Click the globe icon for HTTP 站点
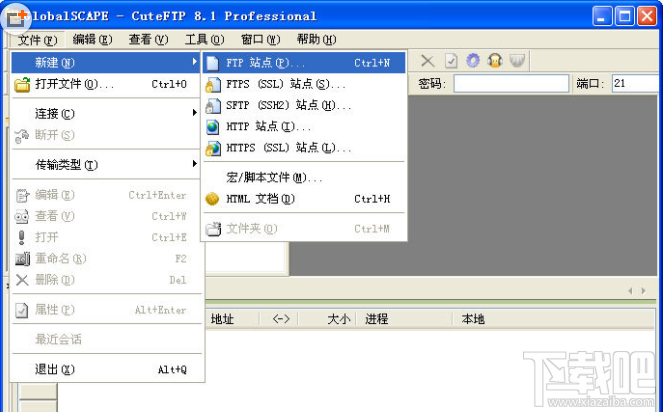The image size is (663, 412). (x=213, y=127)
